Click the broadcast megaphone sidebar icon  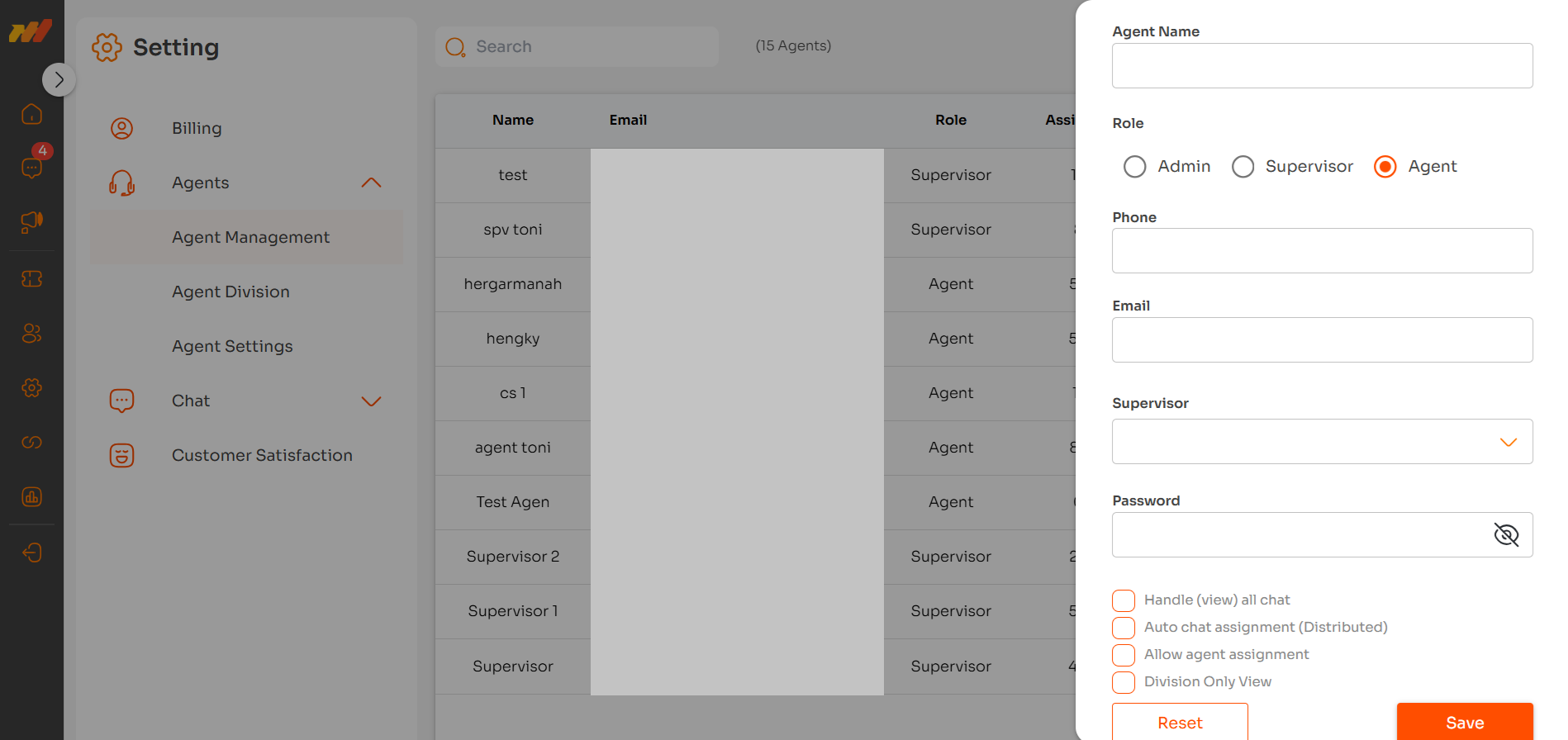[31, 221]
